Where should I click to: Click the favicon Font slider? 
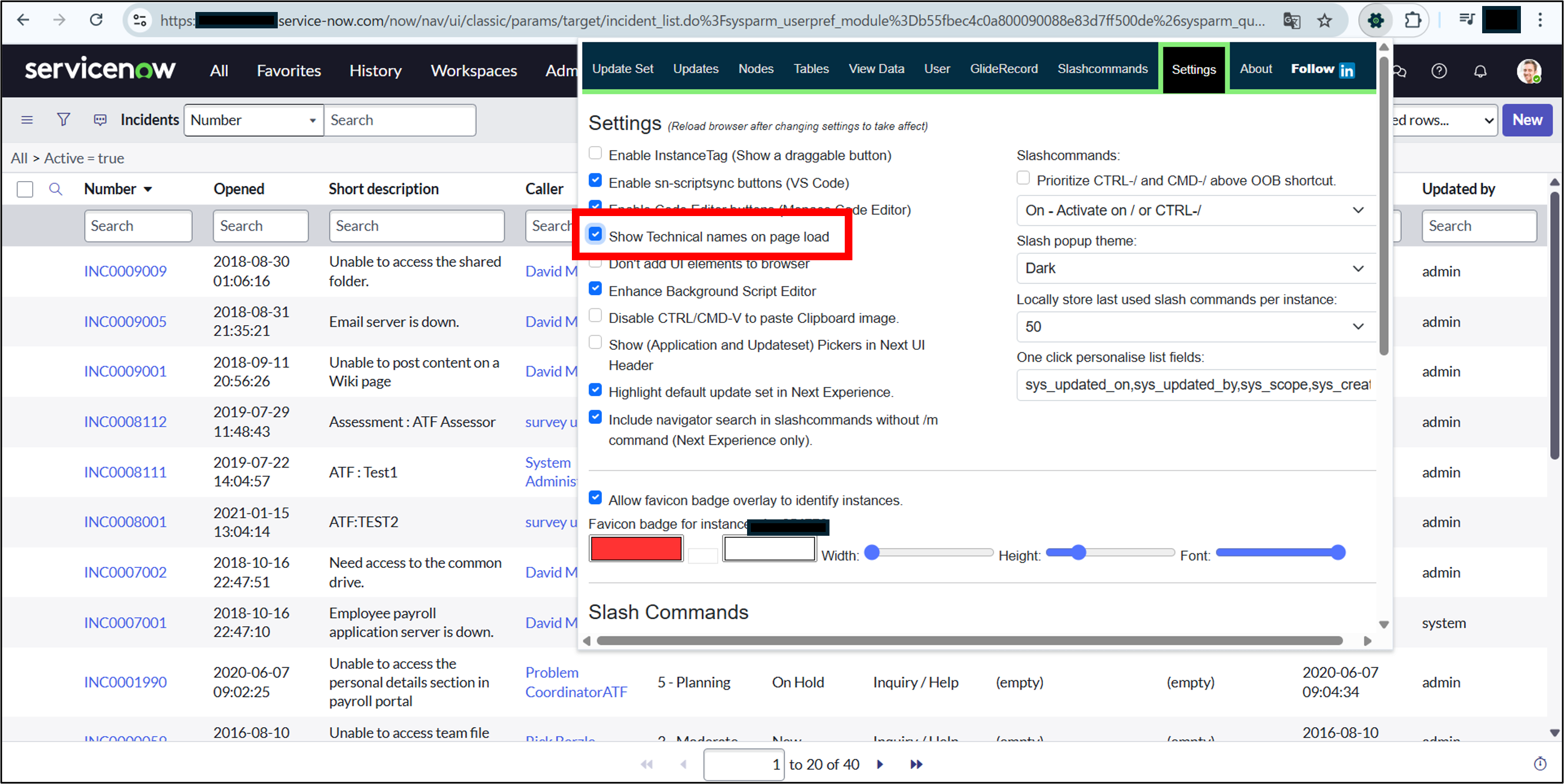click(x=1281, y=552)
